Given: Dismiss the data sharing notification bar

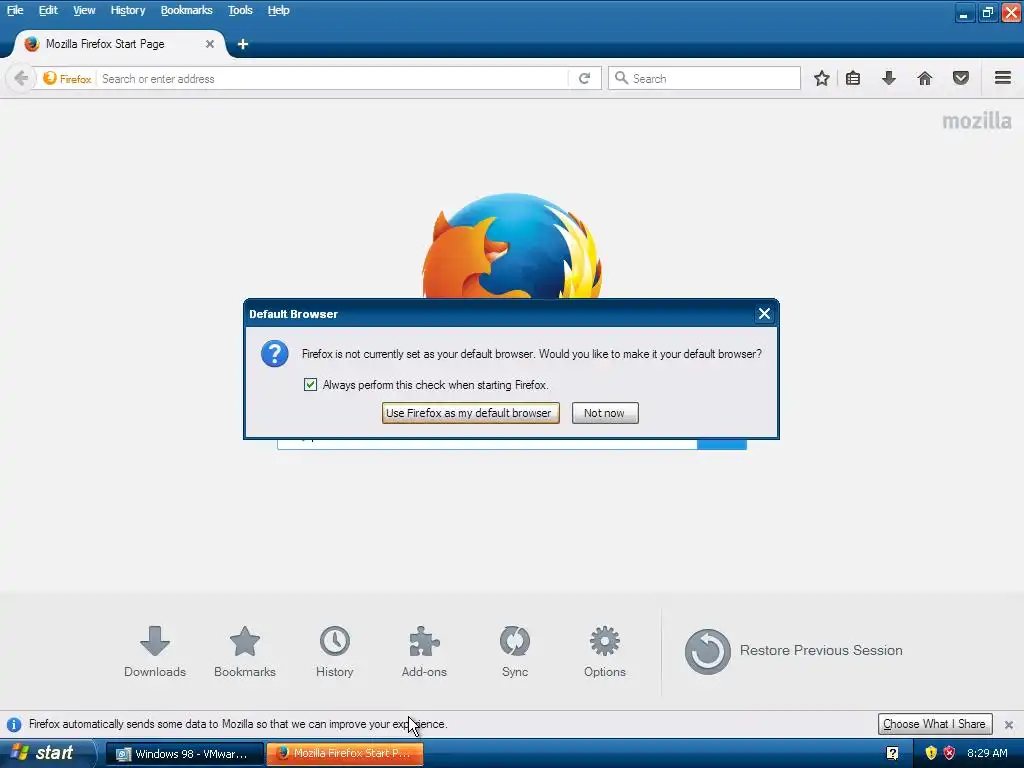Looking at the screenshot, I should tap(1009, 724).
